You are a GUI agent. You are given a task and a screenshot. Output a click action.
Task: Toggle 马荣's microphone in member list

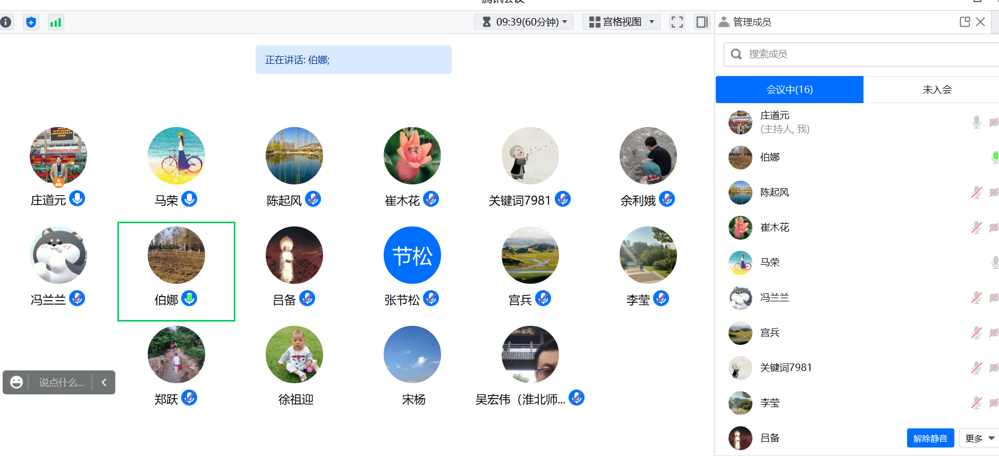[995, 262]
